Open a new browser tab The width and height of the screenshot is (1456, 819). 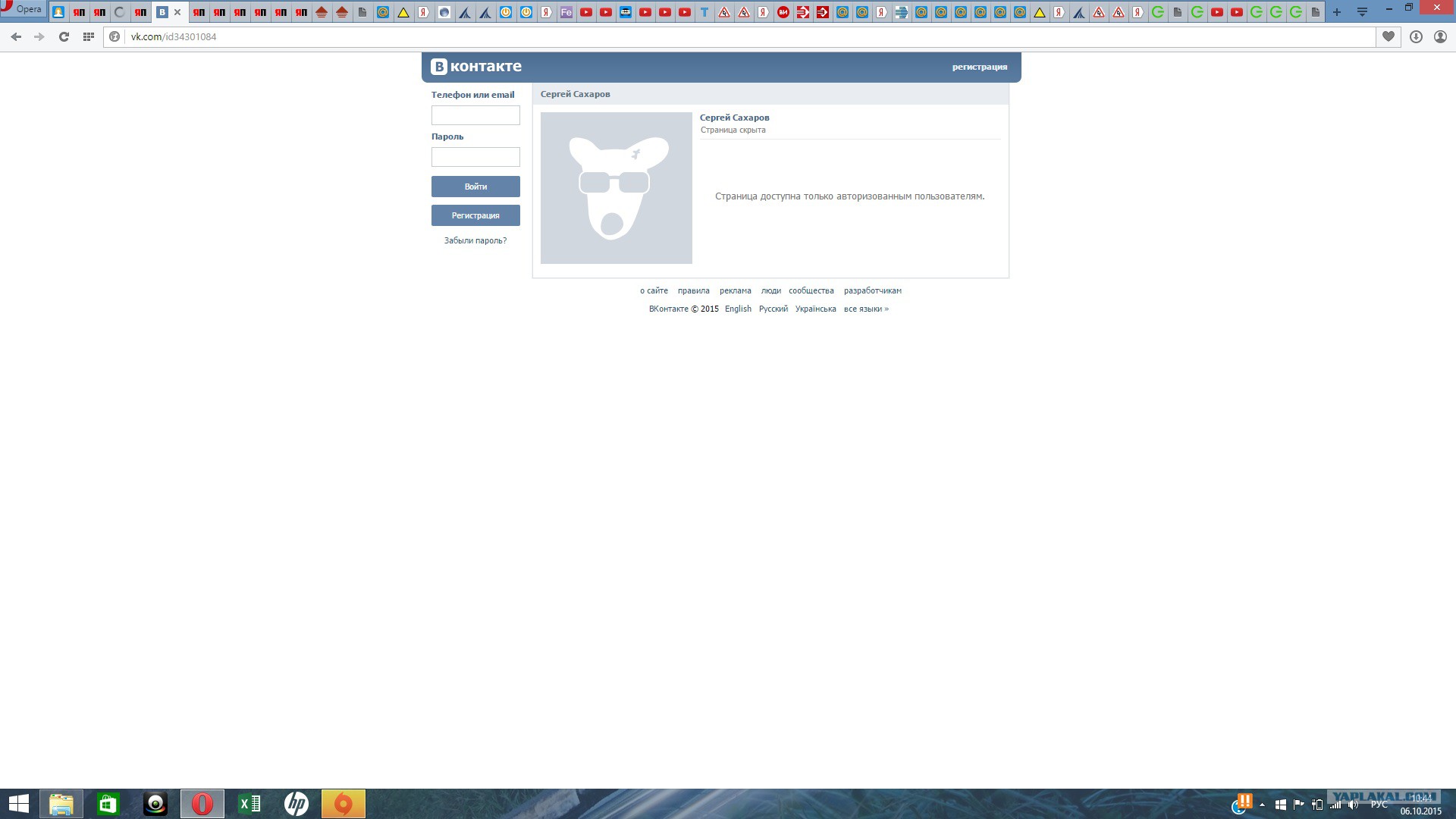(1337, 12)
